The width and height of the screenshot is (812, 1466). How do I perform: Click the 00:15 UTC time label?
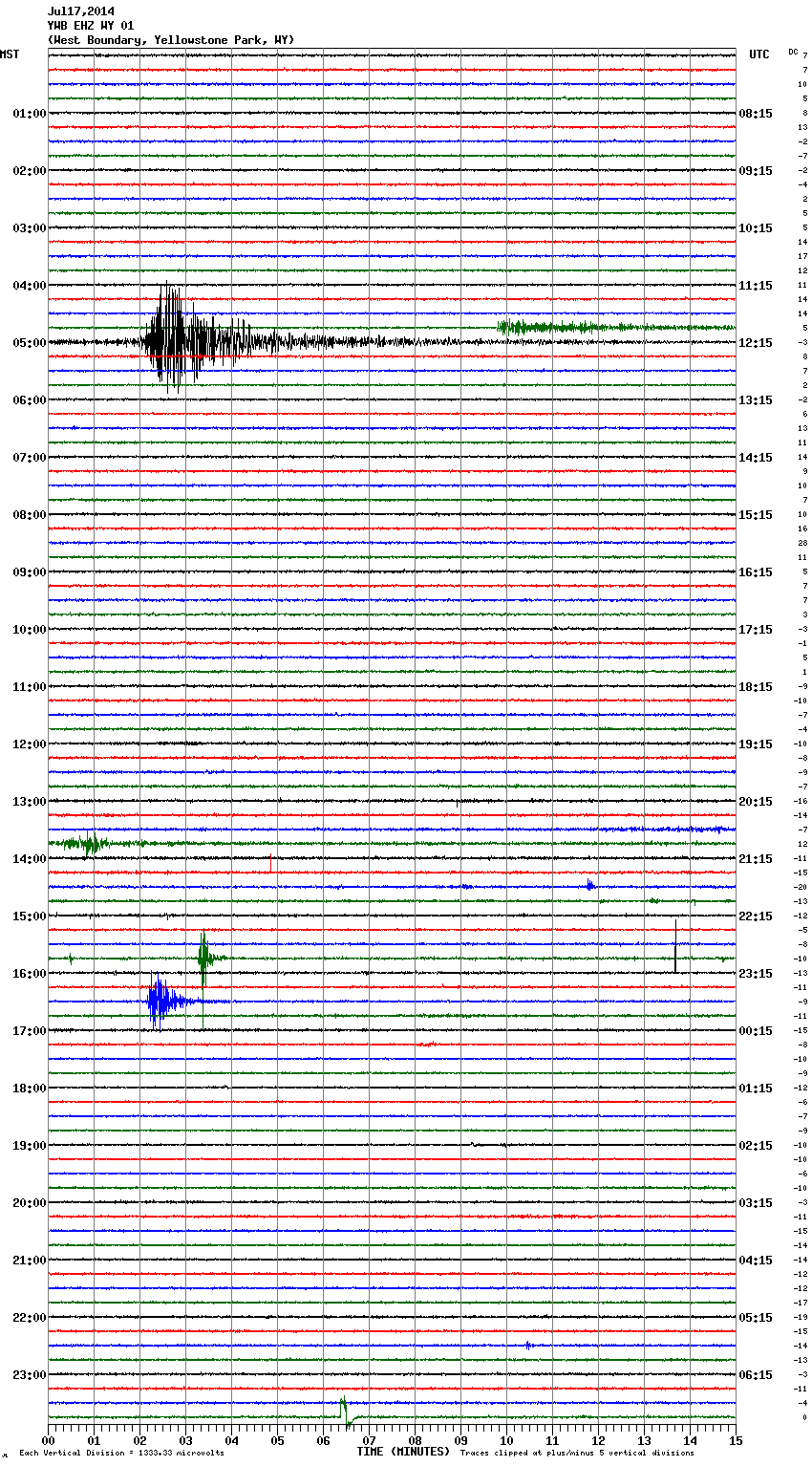(x=756, y=1031)
